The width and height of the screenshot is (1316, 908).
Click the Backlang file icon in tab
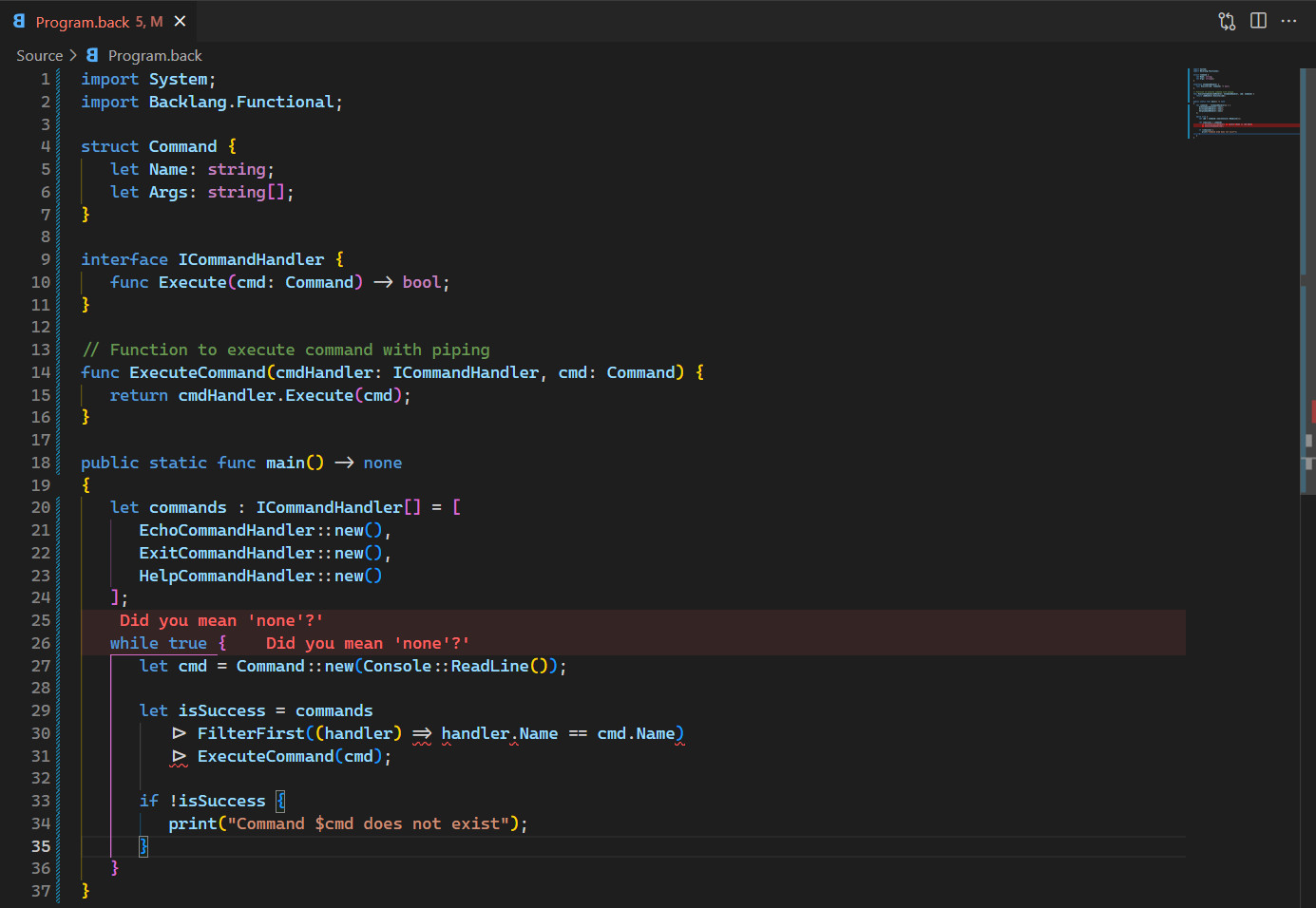tap(19, 21)
